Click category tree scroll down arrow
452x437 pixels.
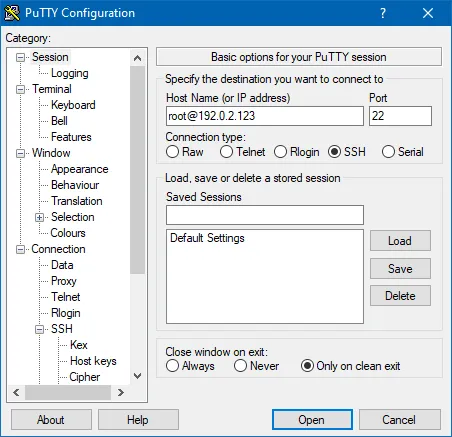point(137,376)
